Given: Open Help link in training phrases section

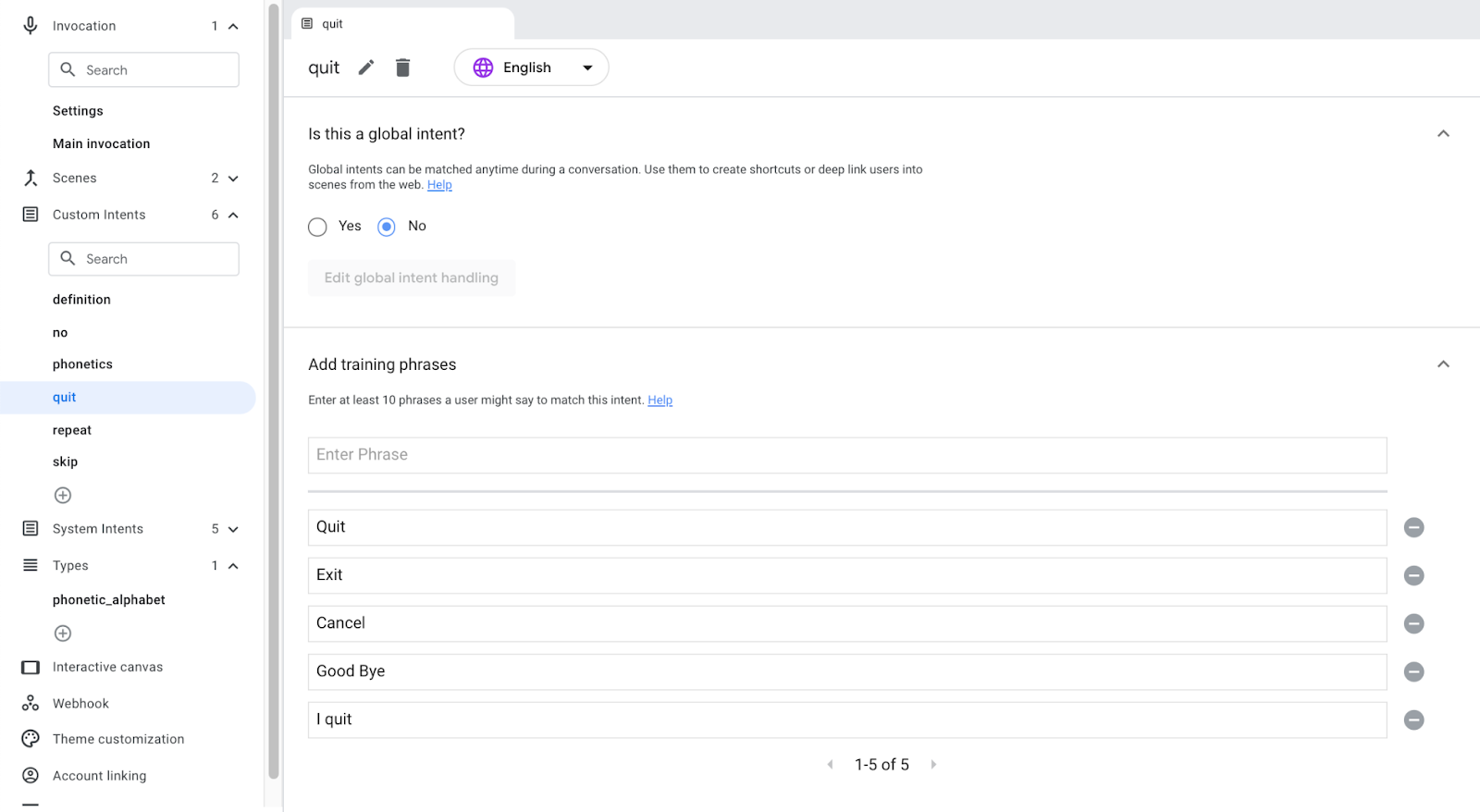Looking at the screenshot, I should pos(660,400).
